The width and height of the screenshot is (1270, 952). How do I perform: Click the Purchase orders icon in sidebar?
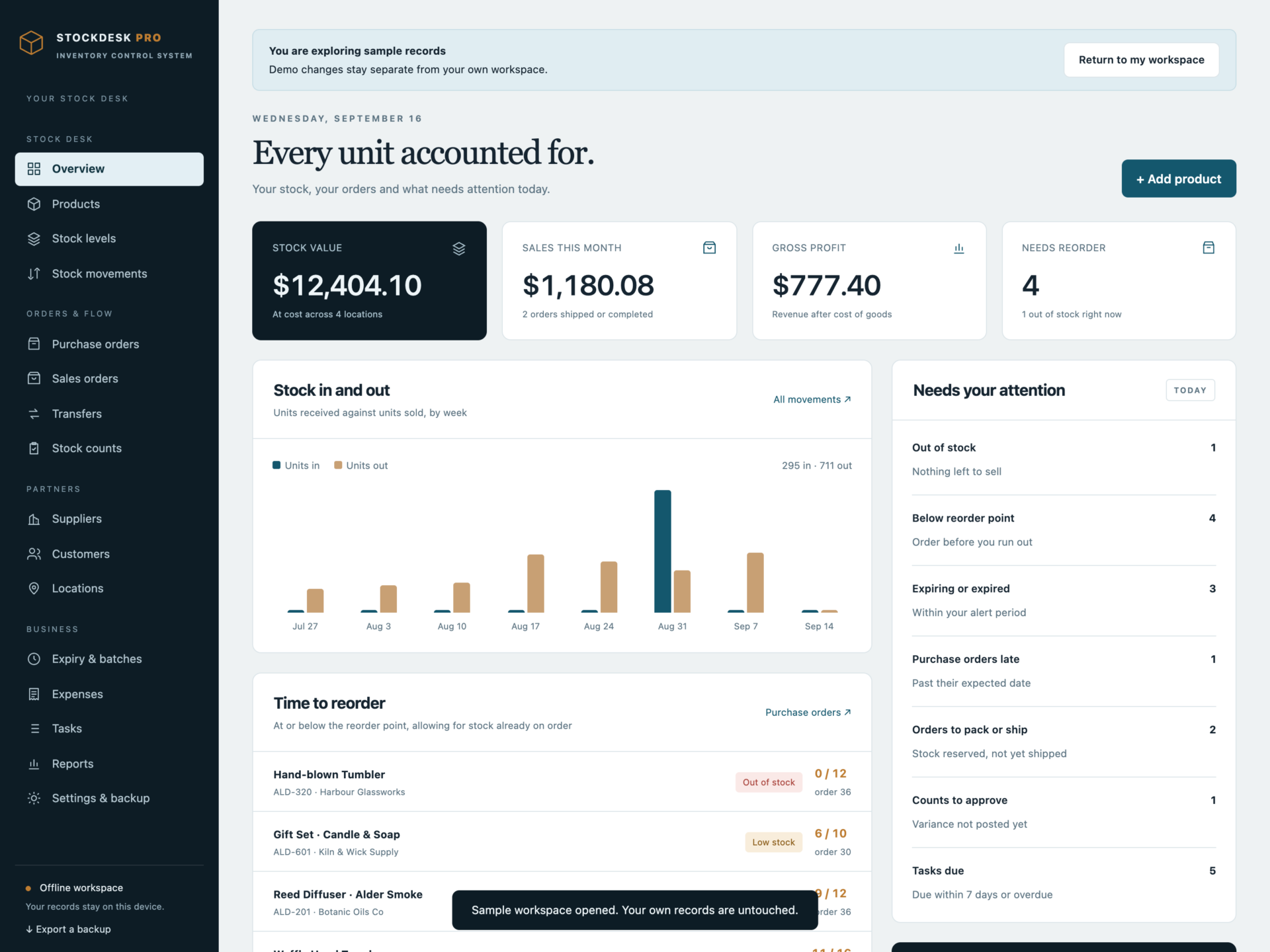coord(34,344)
